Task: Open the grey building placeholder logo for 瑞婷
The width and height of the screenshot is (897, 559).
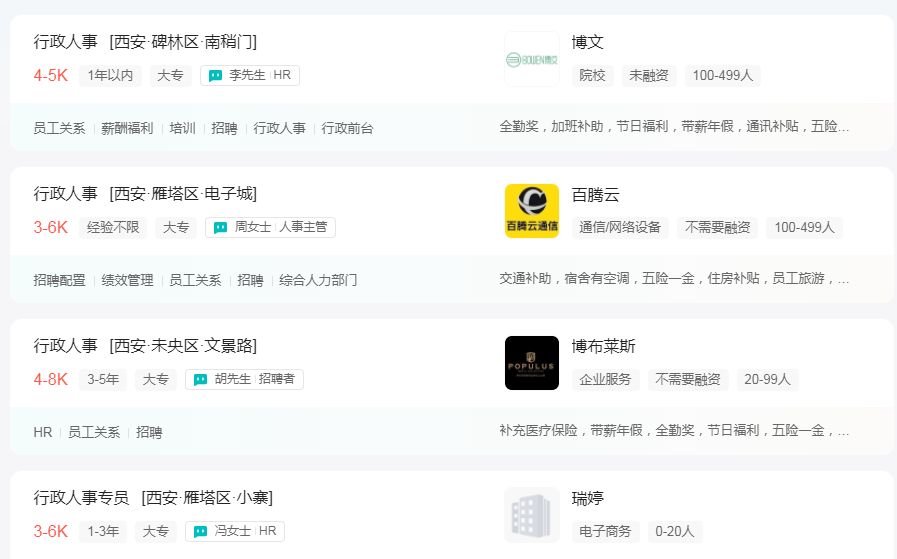Action: [532, 515]
